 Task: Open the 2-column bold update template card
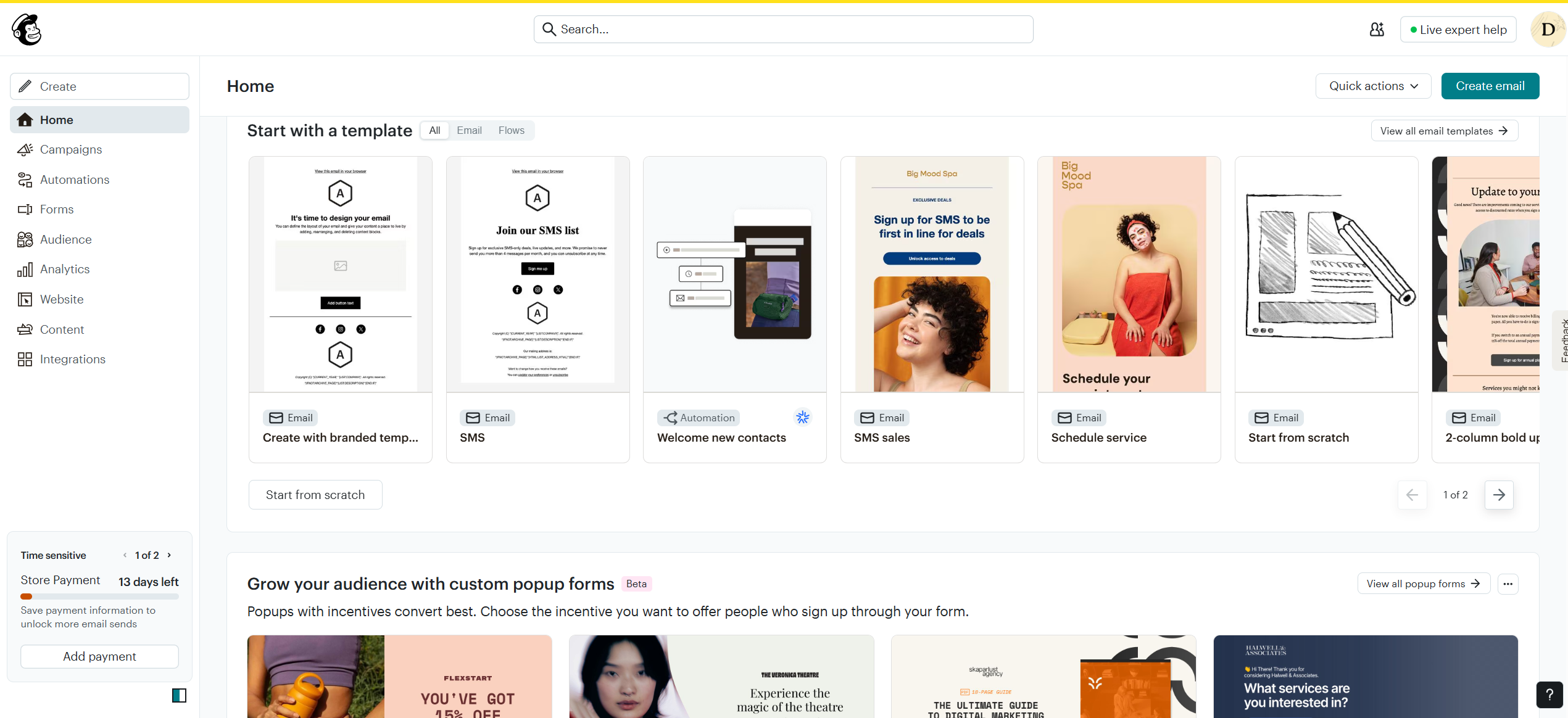(1485, 309)
